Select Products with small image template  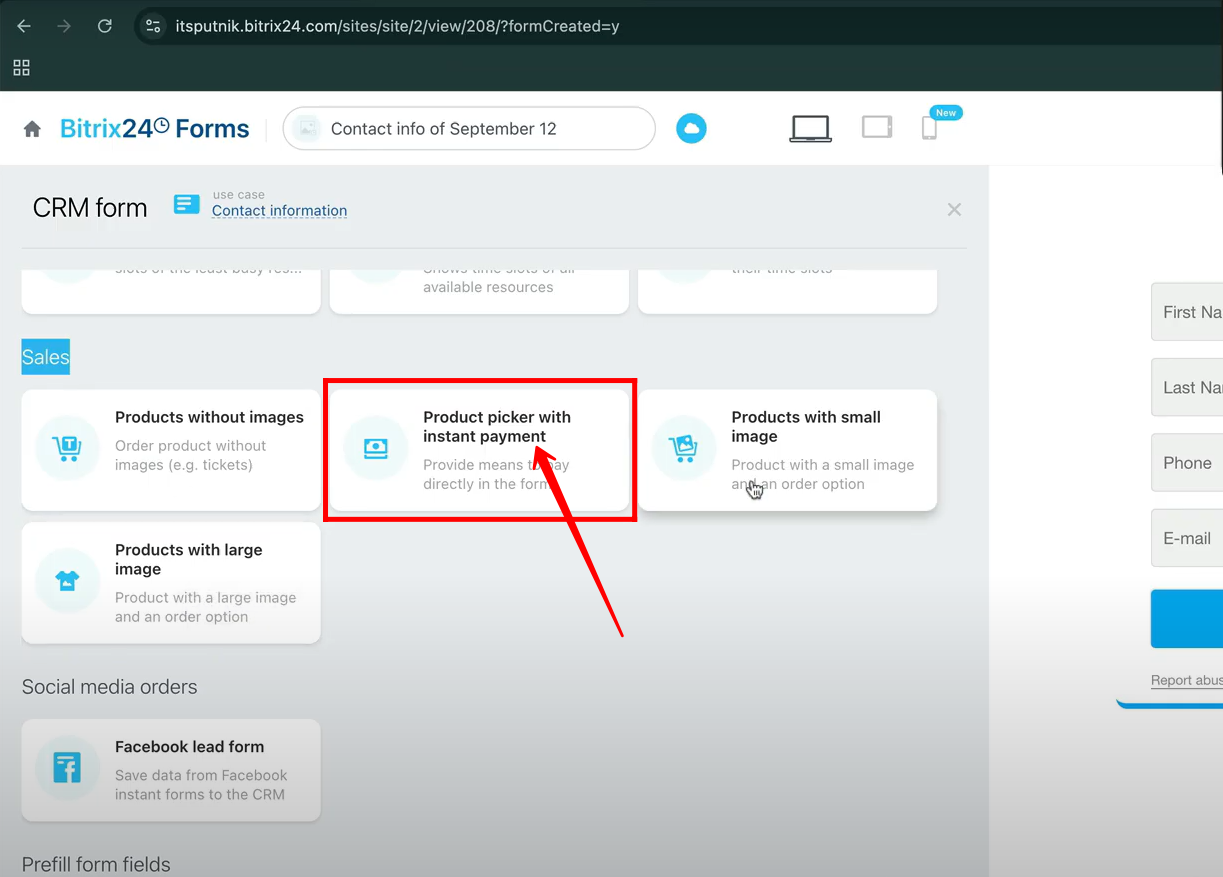click(x=787, y=450)
